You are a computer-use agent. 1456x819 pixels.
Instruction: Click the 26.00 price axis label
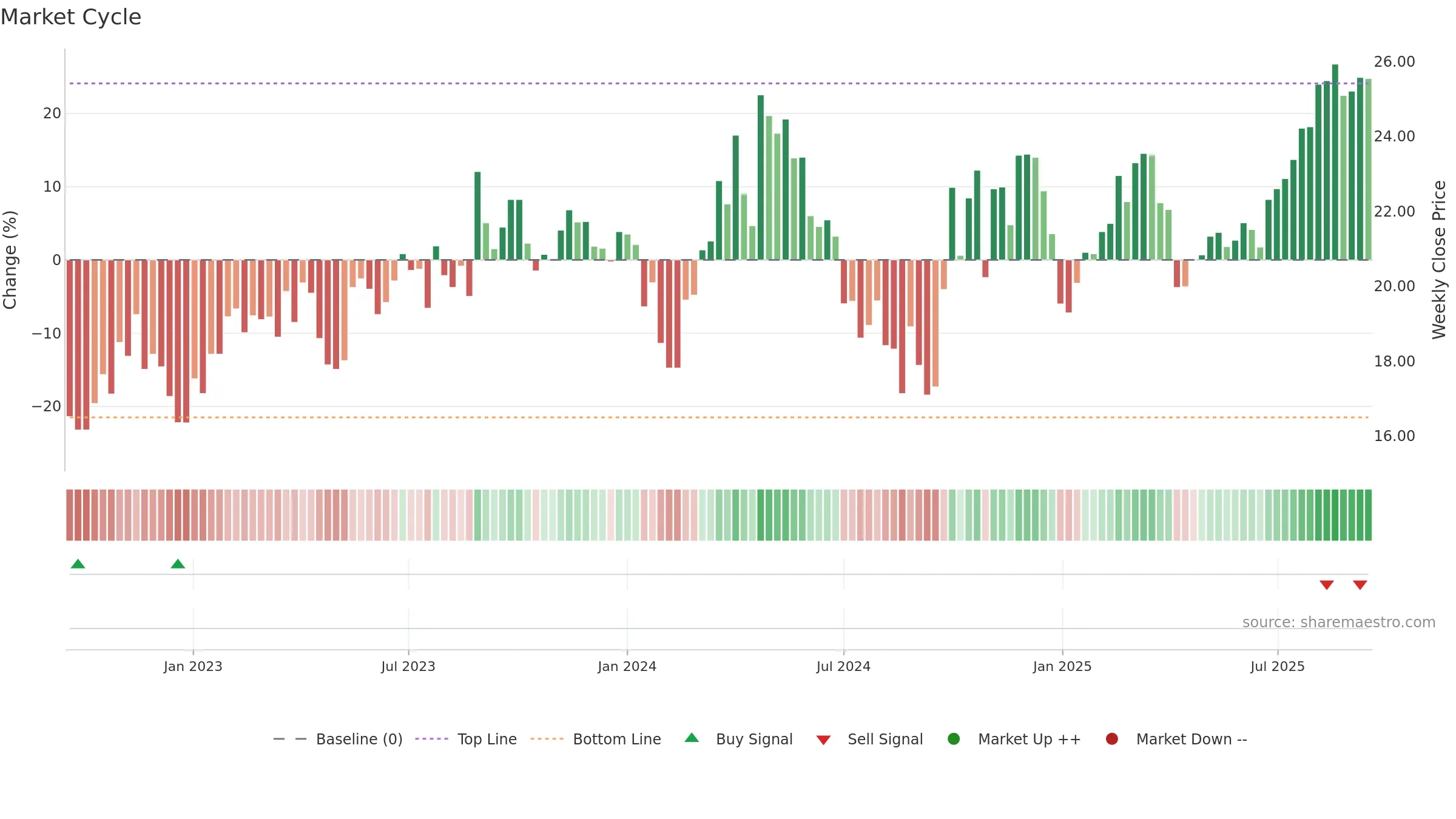tap(1395, 62)
